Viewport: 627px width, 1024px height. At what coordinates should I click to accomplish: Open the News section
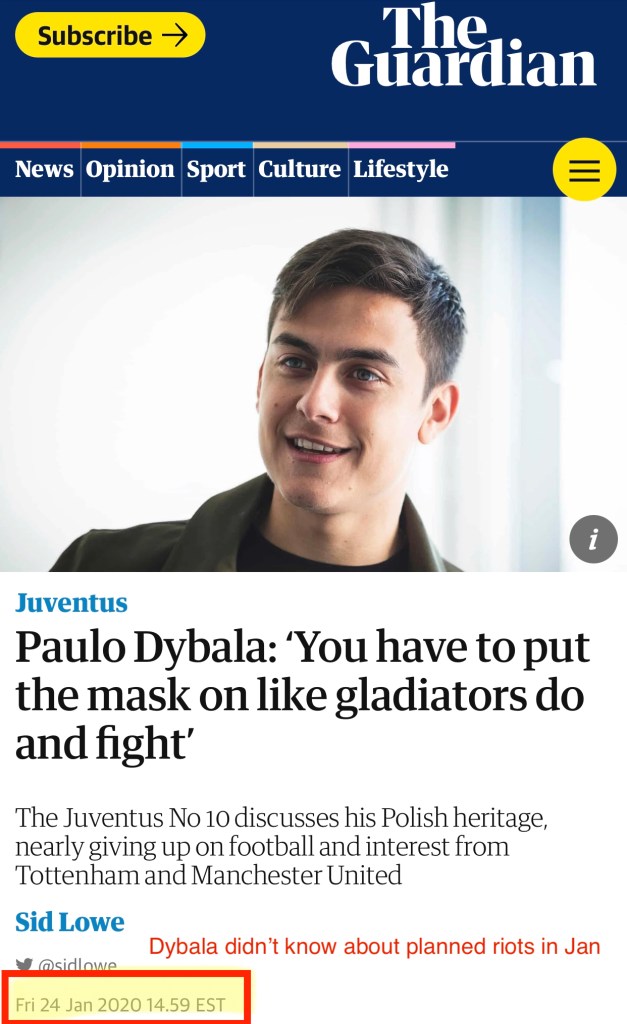point(44,169)
